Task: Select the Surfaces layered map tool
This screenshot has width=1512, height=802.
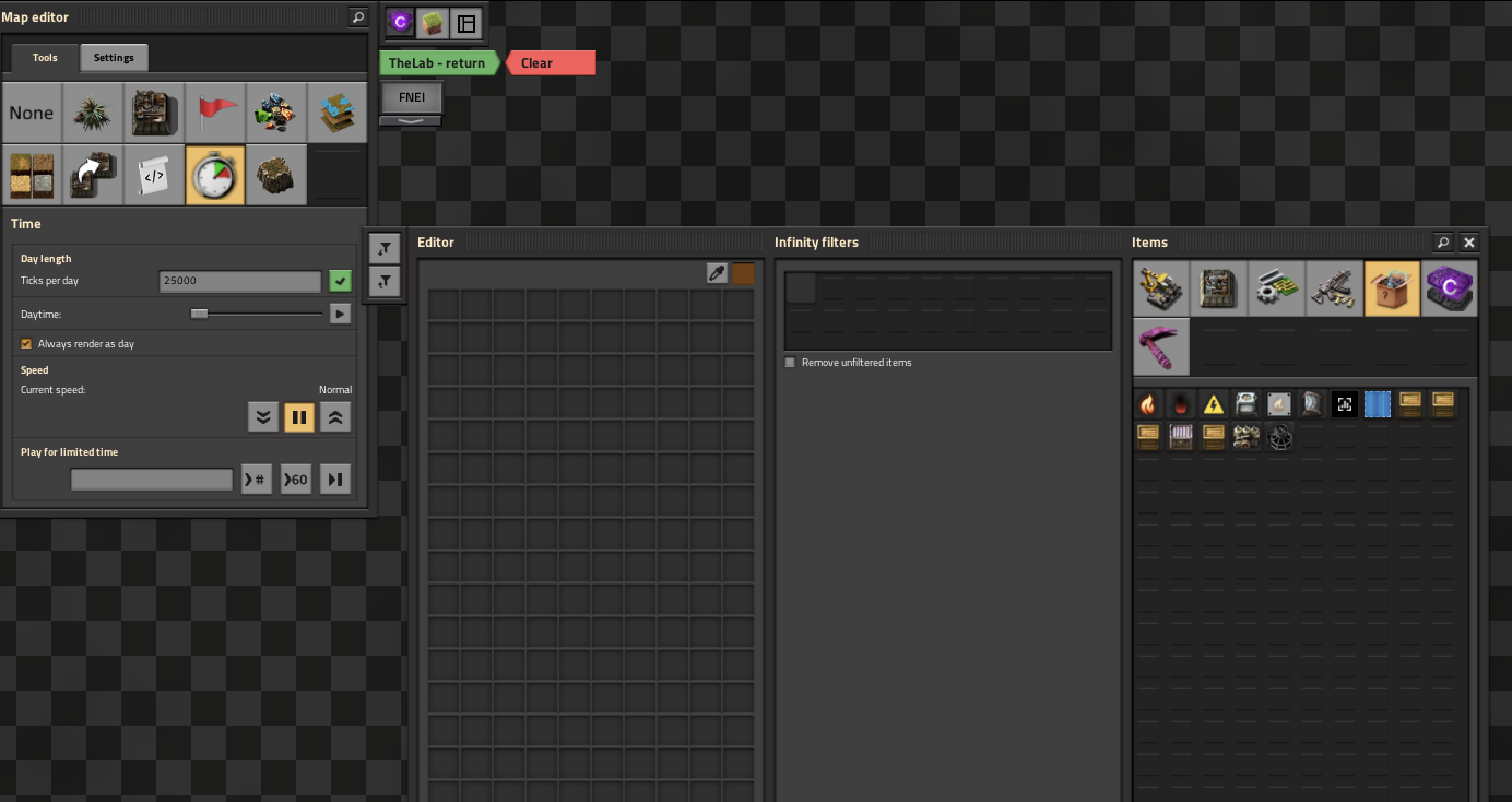Action: pyautogui.click(x=337, y=113)
